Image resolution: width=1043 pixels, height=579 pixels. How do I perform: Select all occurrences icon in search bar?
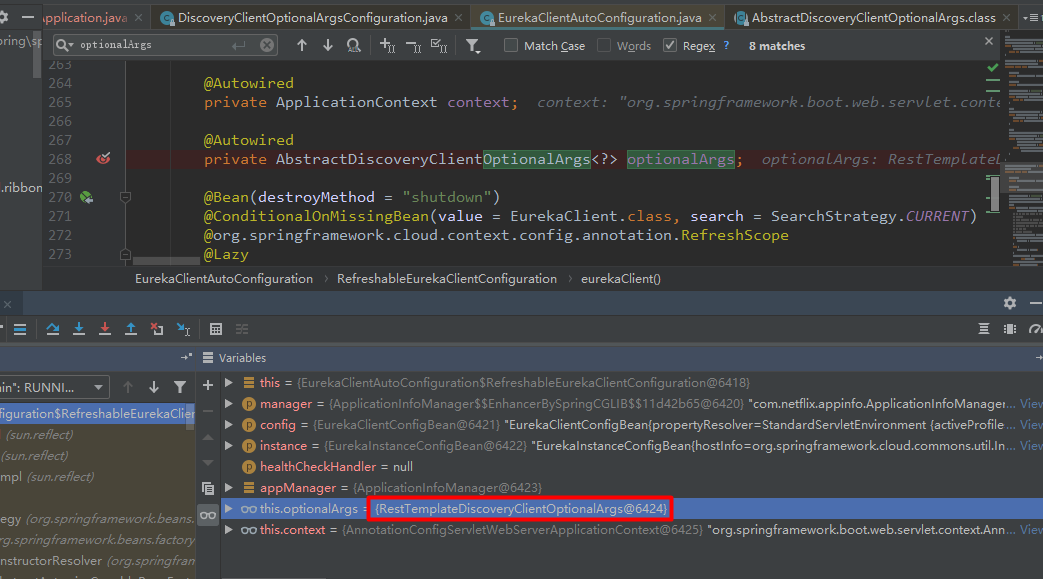439,45
